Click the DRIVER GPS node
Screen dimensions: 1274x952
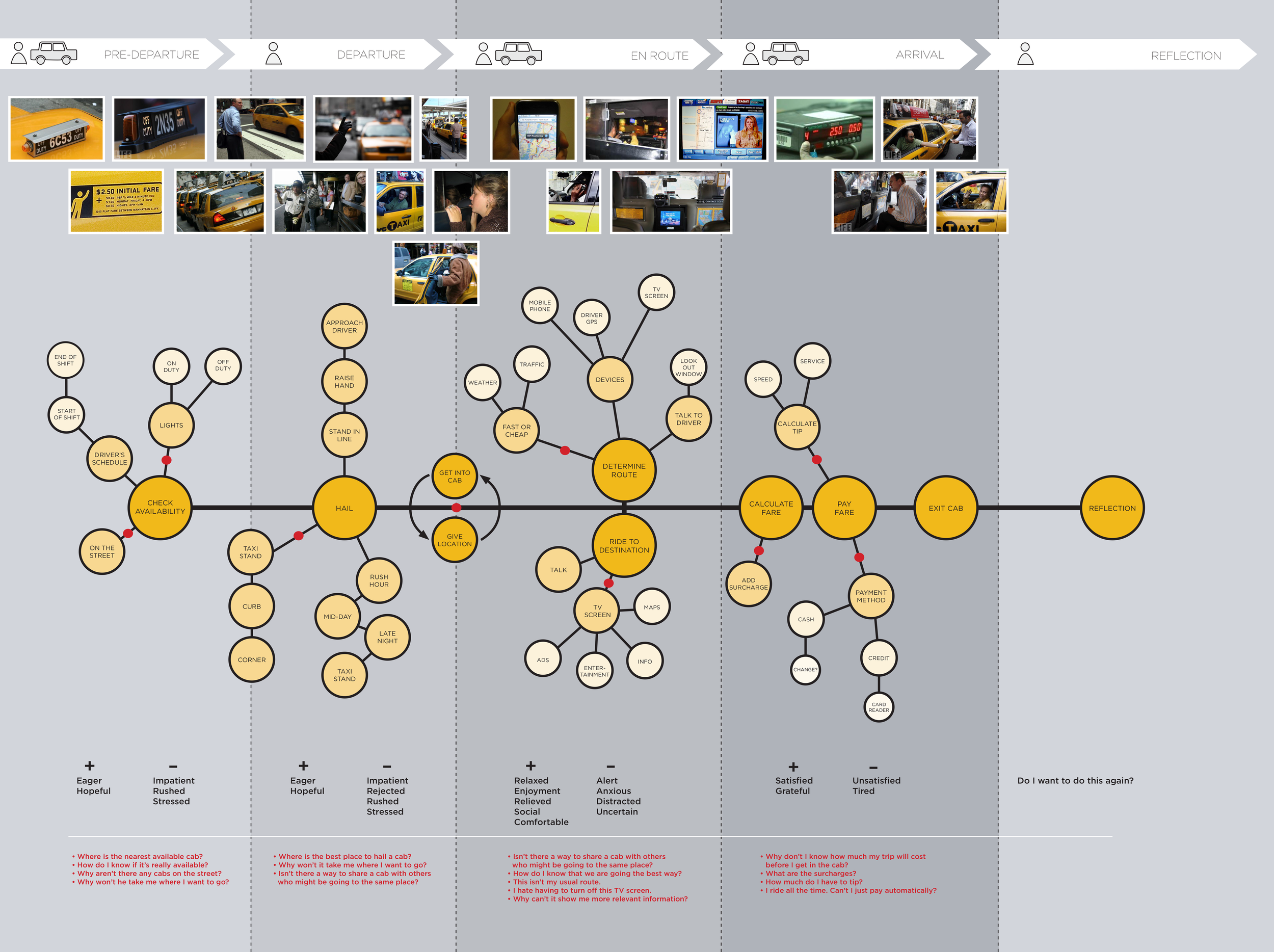click(x=592, y=318)
